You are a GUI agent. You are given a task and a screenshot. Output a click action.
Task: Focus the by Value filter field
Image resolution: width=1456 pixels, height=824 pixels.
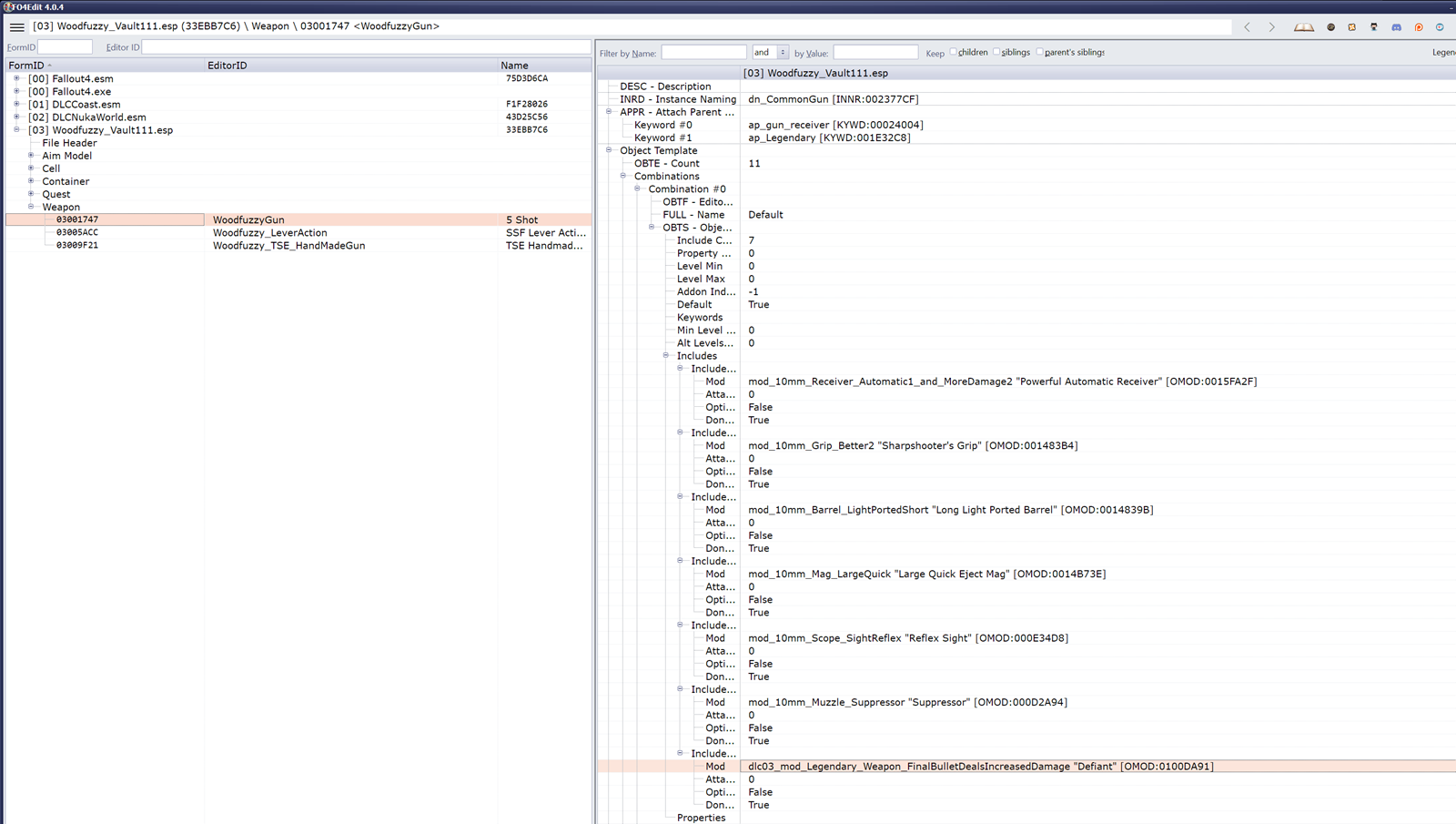pyautogui.click(x=875, y=53)
